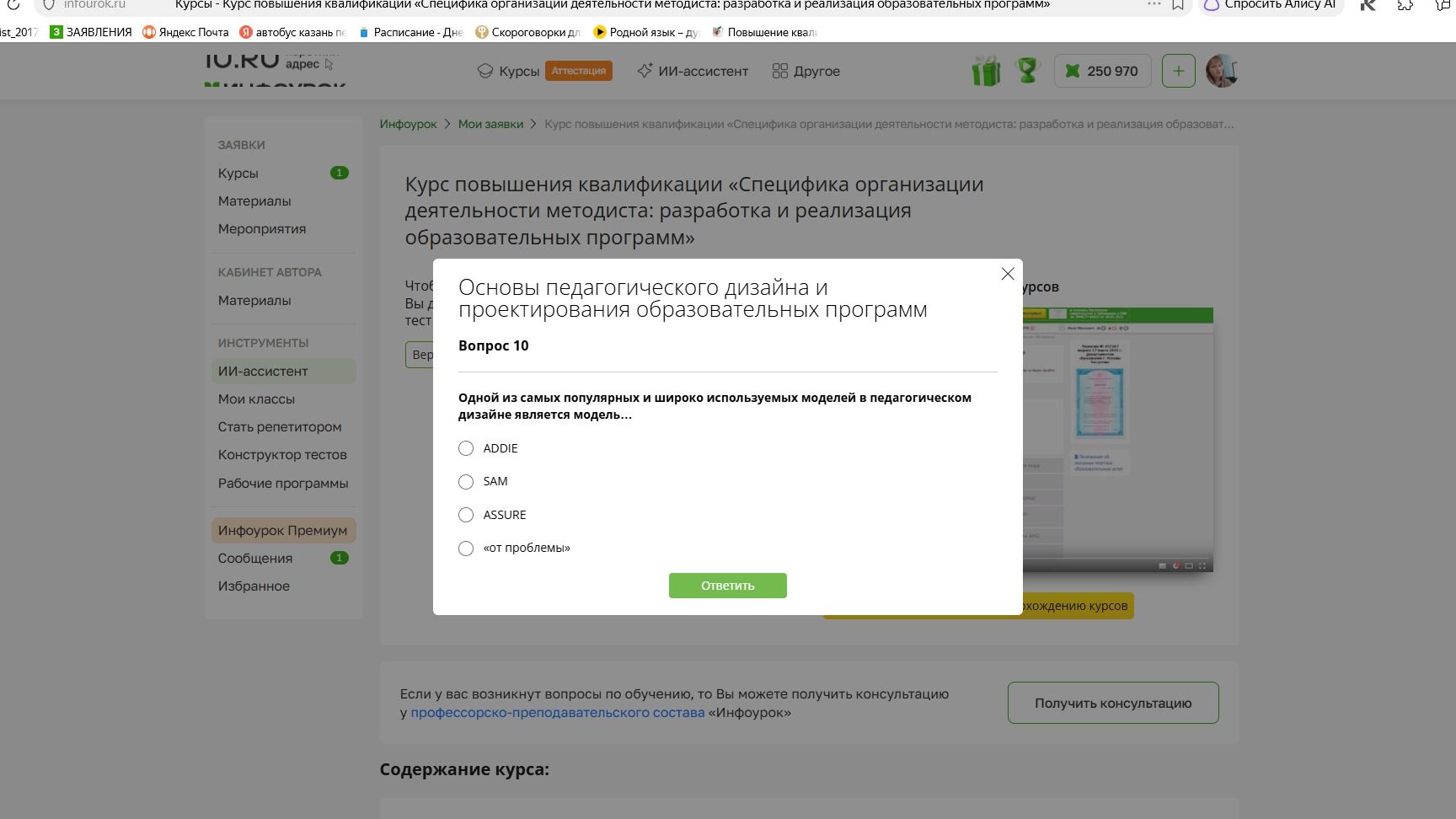Screen dimensions: 1456x819
Task: Open the Курсы menu in header
Action: [x=508, y=71]
